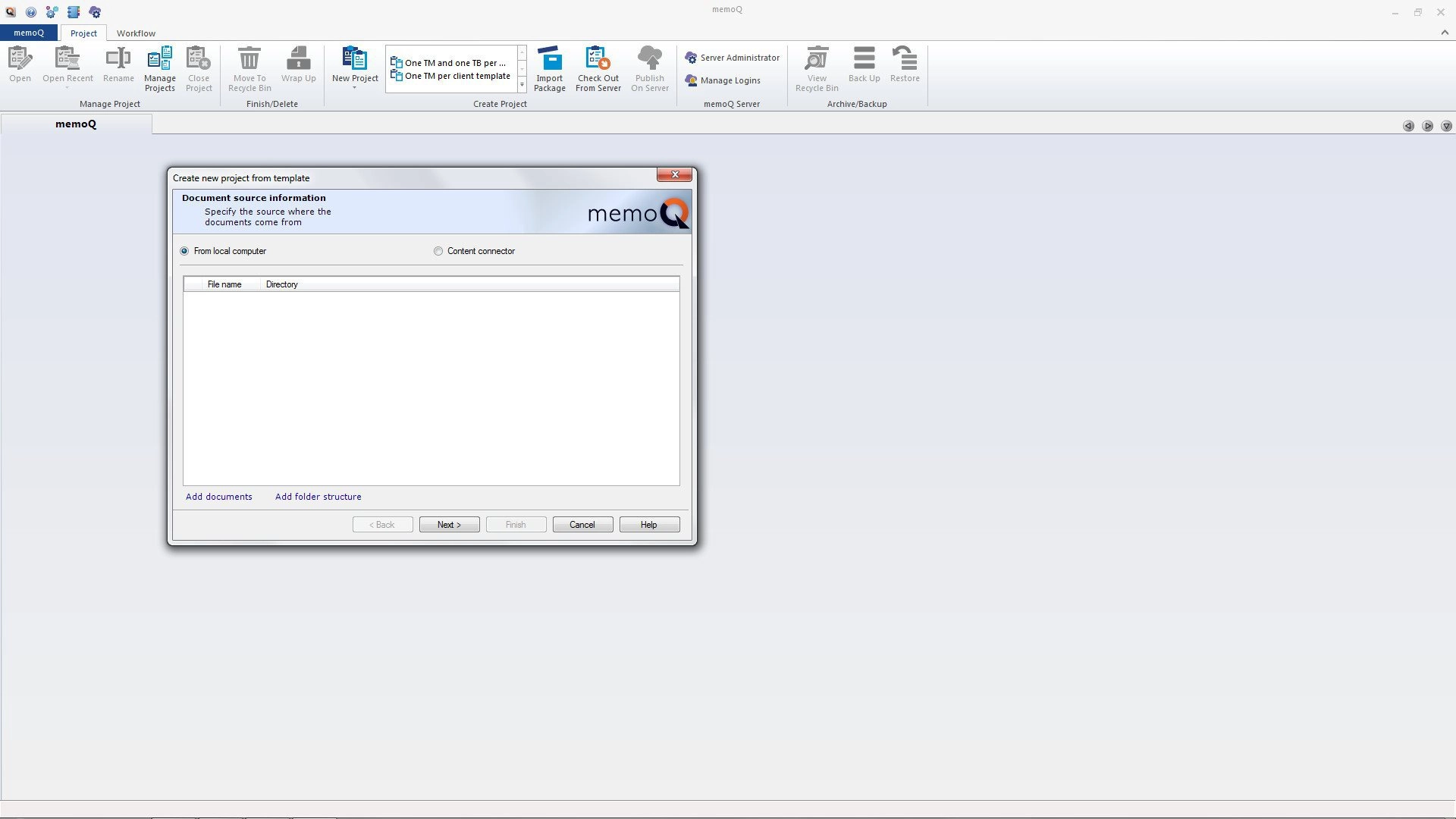
Task: Click the middle template gallery arrow
Action: click(522, 69)
